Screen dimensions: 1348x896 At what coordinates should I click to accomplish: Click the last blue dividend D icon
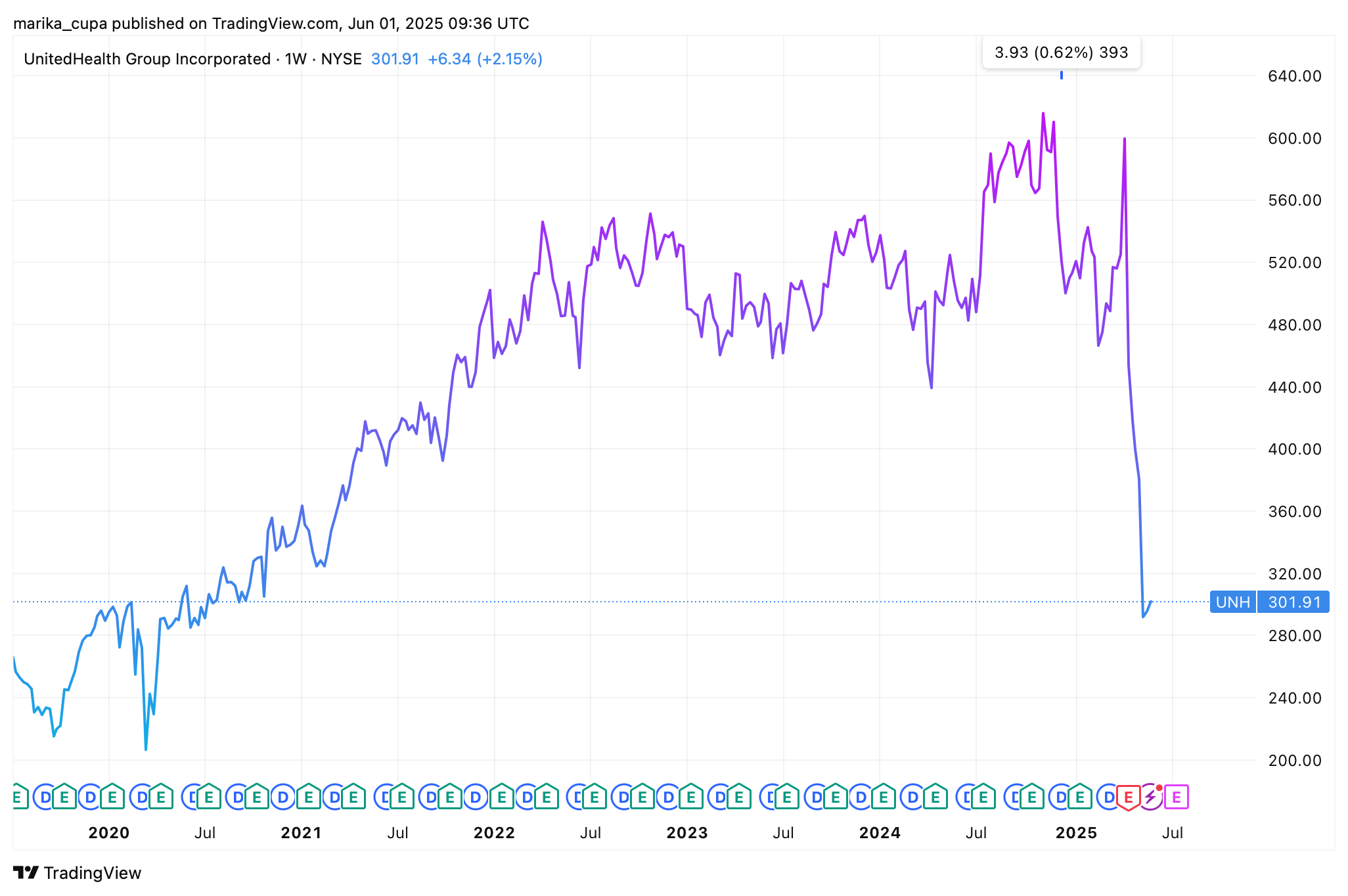tap(1109, 797)
